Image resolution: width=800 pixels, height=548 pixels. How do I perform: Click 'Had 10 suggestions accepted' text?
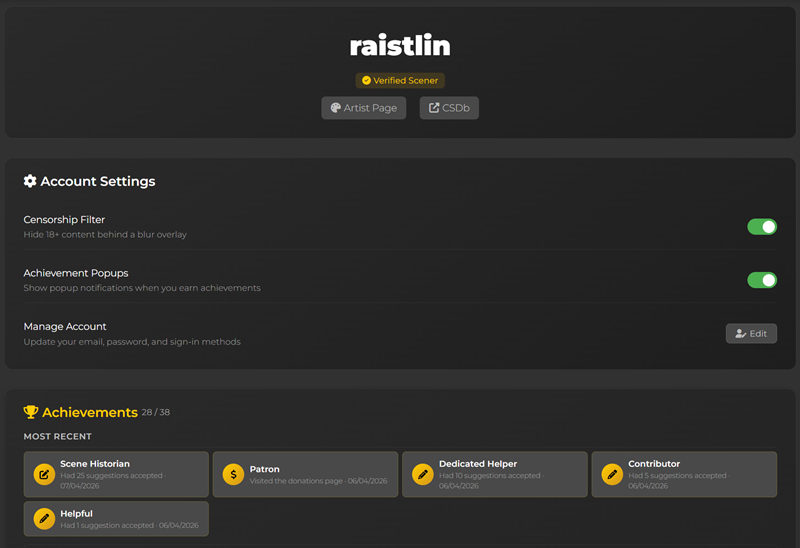click(x=489, y=476)
